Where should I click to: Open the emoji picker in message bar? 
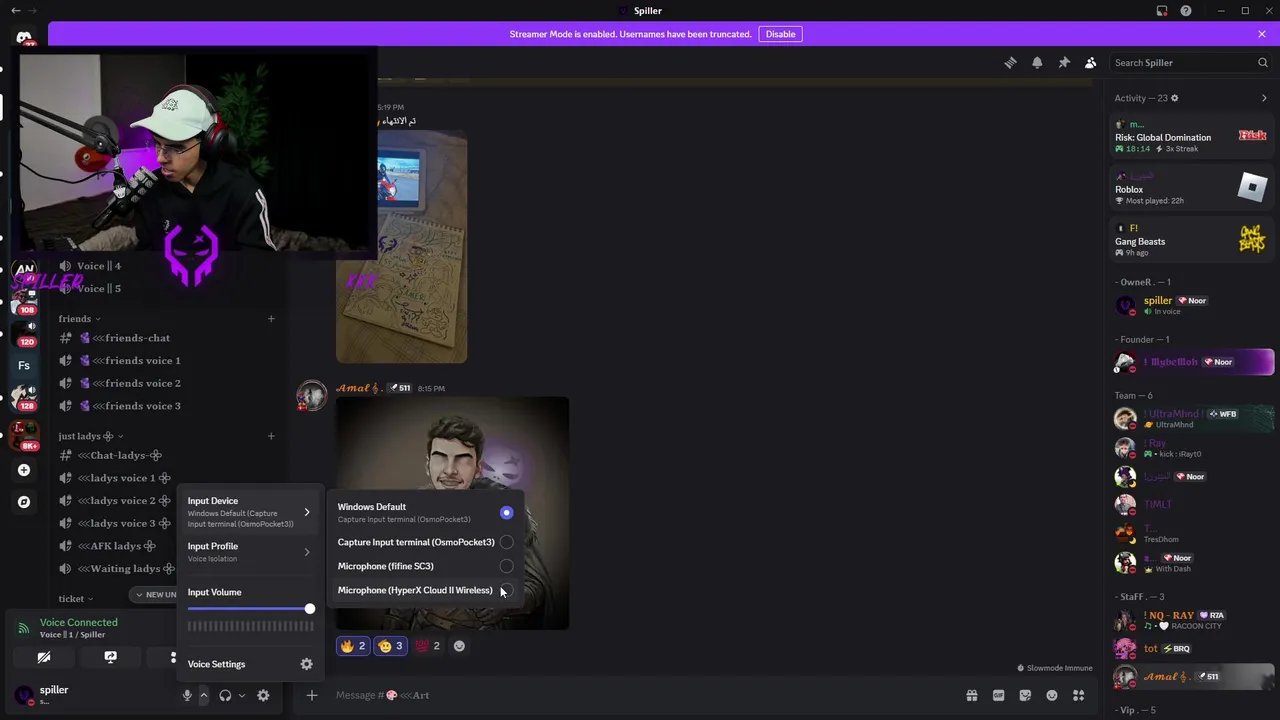pyautogui.click(x=1052, y=695)
